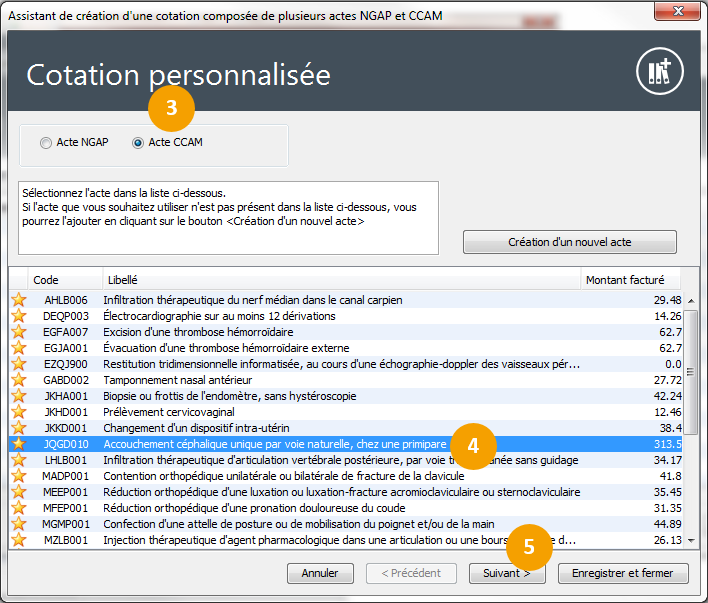Sort by Montant facturé column header
This screenshot has width=708, height=603.
(x=632, y=280)
